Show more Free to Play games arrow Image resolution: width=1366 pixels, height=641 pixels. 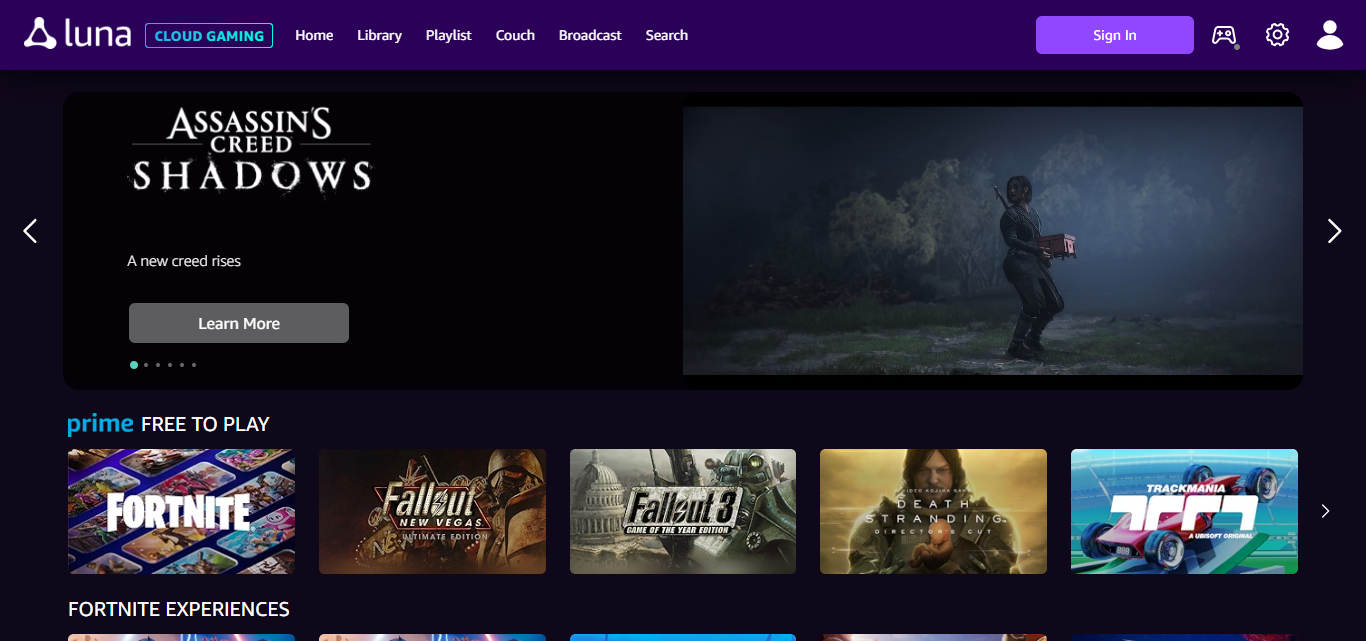[x=1325, y=511]
